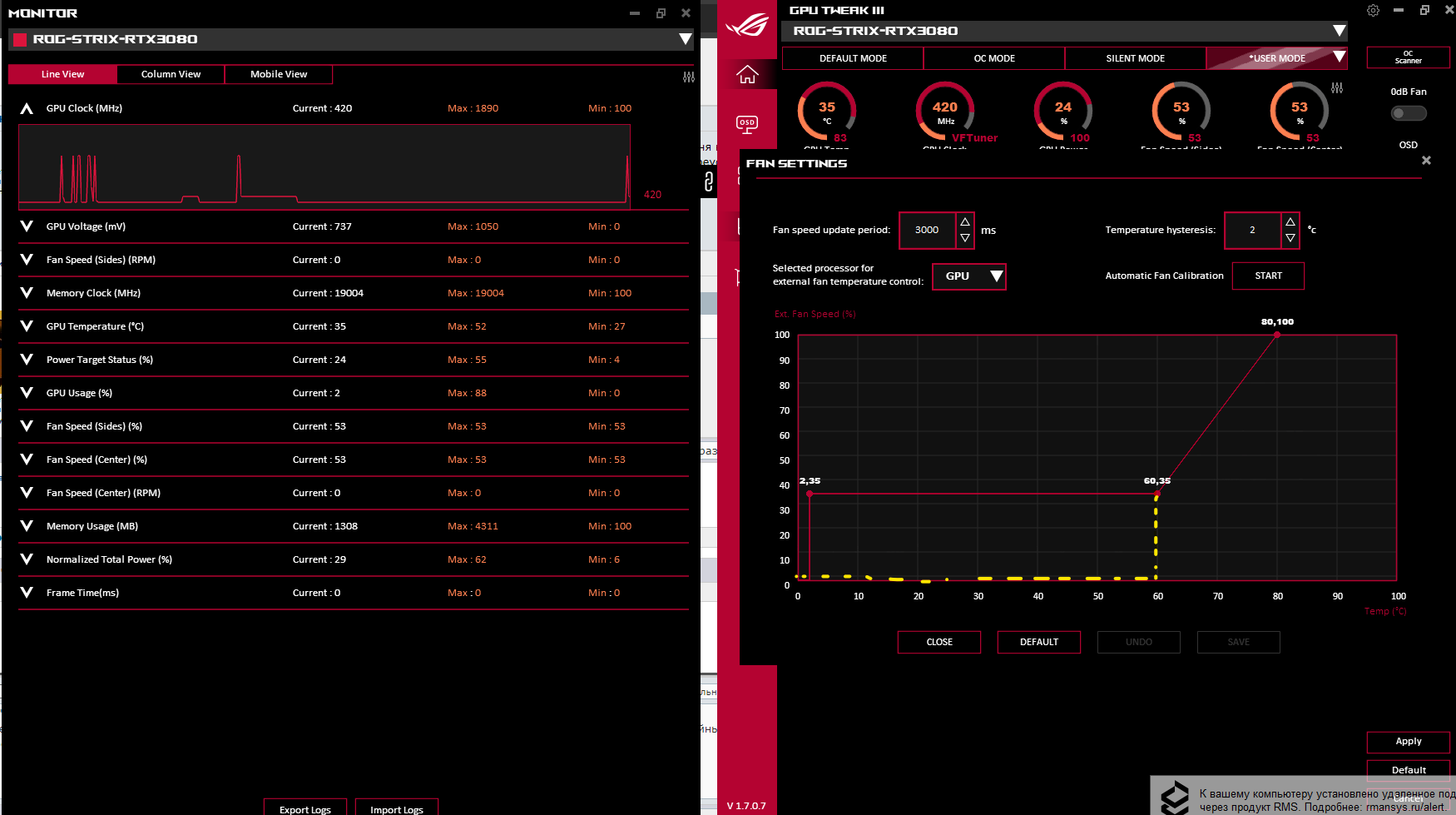Expand the Fan Speed (Sides) (%) row
This screenshot has width=1456, height=815.
pyautogui.click(x=27, y=426)
